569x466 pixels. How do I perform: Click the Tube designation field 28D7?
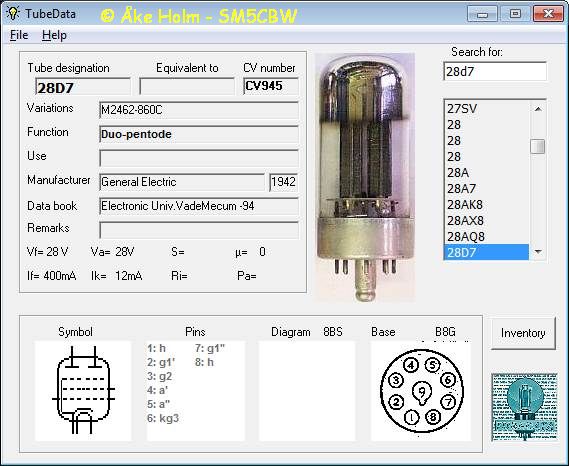tap(83, 87)
